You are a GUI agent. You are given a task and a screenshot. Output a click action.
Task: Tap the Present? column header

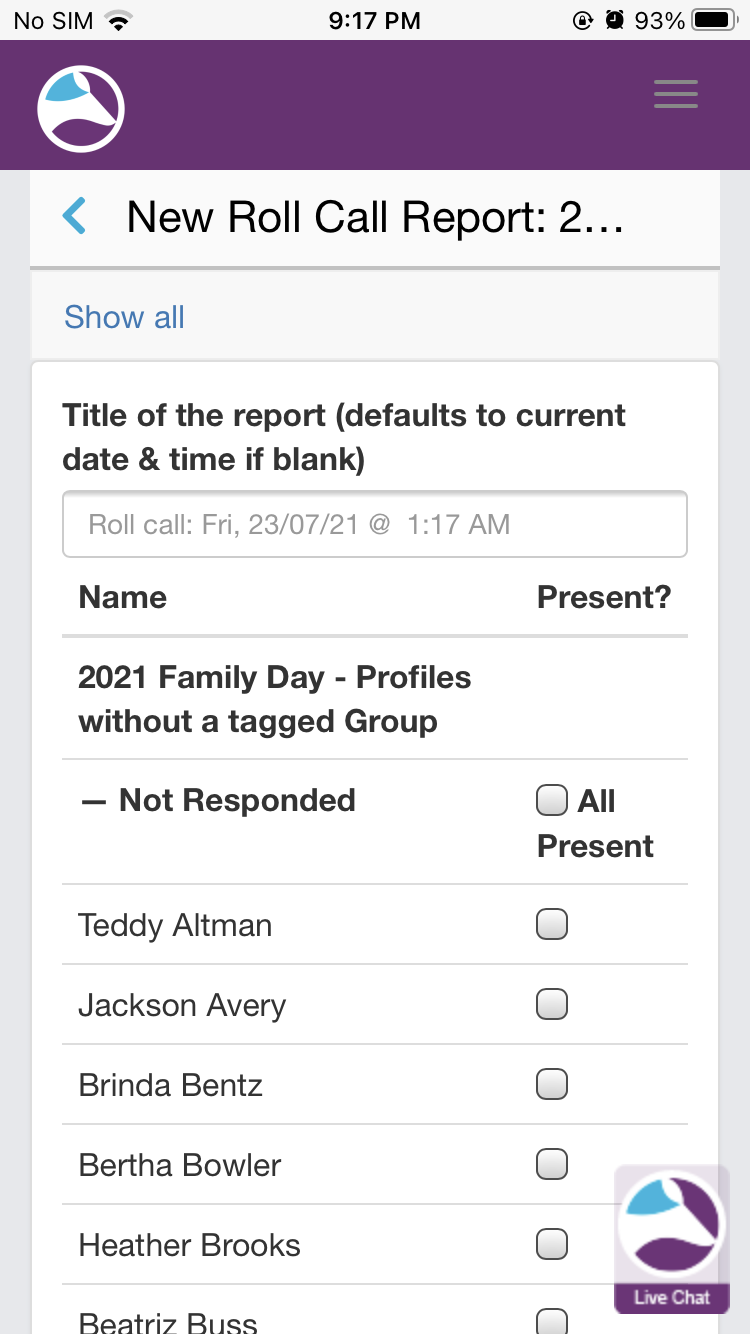604,597
